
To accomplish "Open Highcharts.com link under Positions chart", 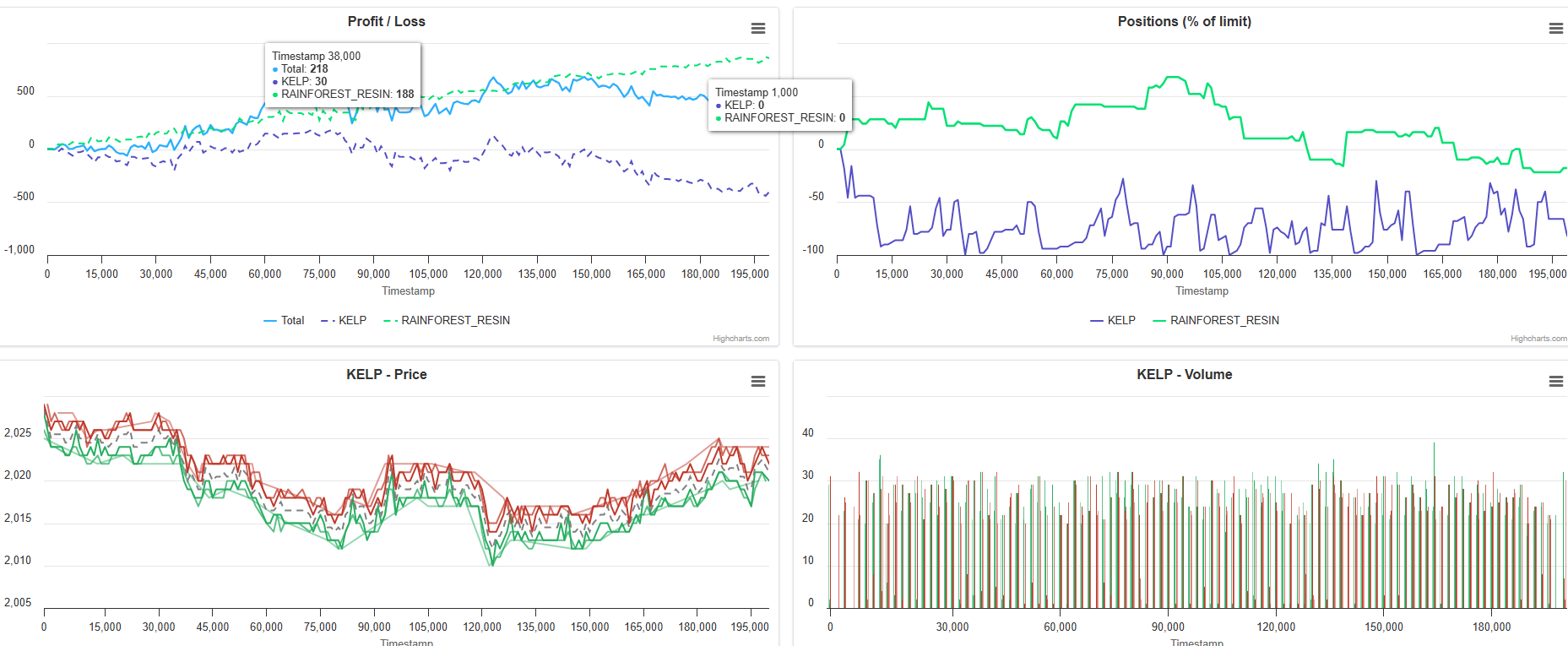I will (x=1538, y=339).
